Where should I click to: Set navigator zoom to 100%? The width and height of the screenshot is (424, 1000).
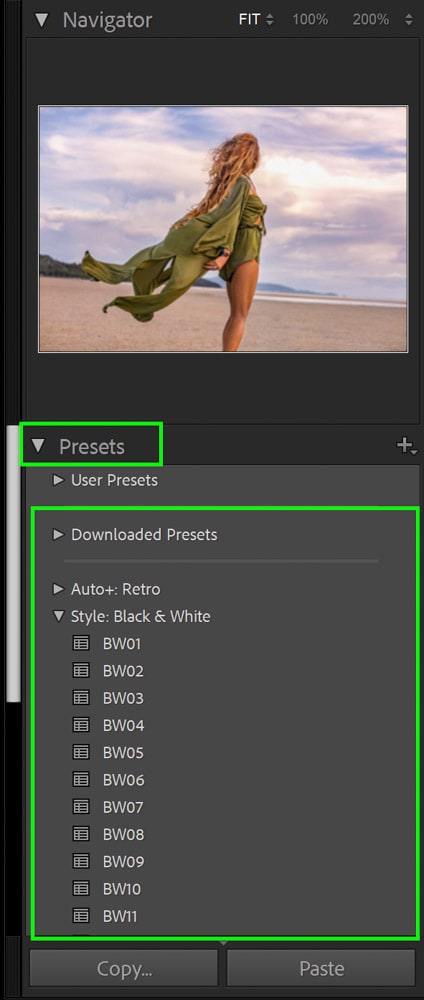pos(310,20)
